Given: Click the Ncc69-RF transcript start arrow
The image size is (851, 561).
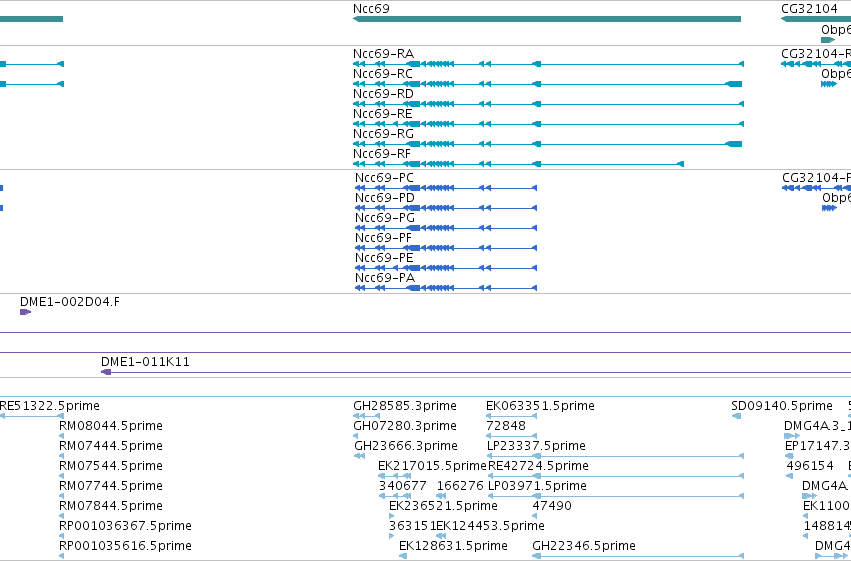Looking at the screenshot, I should coord(681,164).
